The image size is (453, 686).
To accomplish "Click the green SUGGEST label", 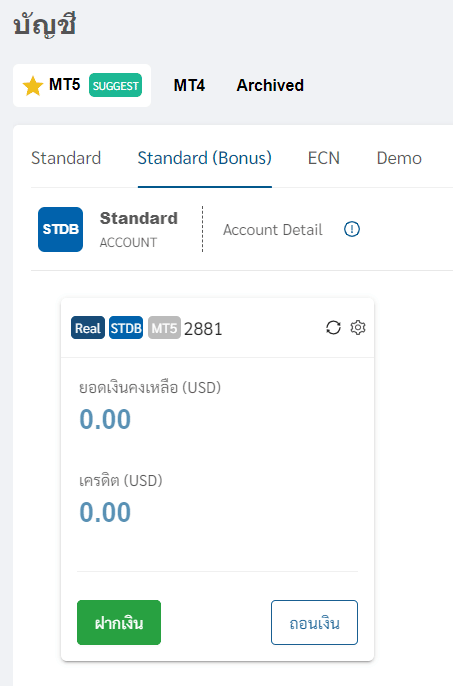I will tap(116, 85).
